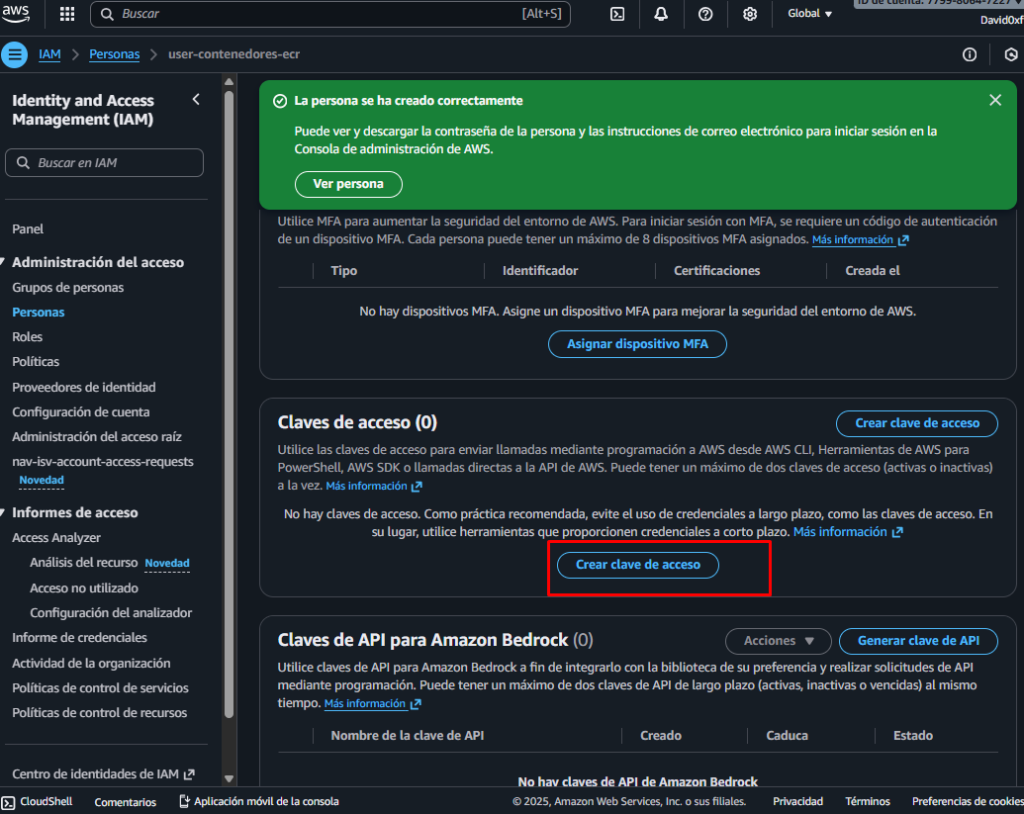Click Generar clave de API button
Screen dimensions: 1024x814
pos(918,640)
